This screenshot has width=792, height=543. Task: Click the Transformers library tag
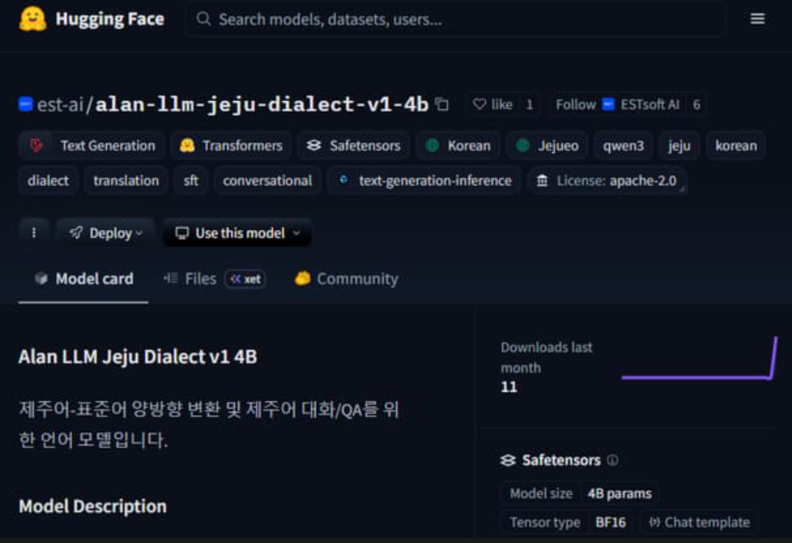point(231,145)
